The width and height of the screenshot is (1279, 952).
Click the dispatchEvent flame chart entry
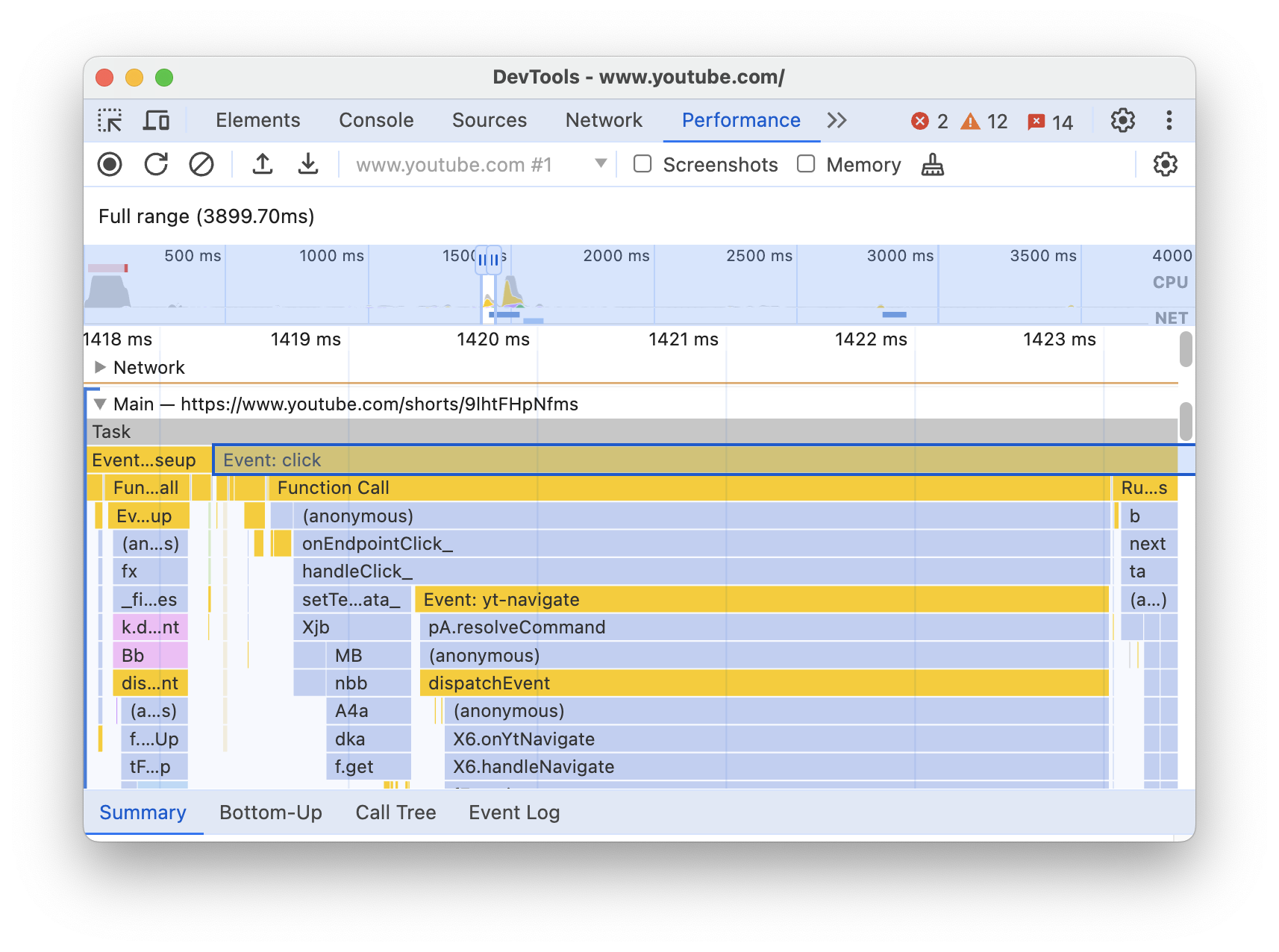click(761, 683)
